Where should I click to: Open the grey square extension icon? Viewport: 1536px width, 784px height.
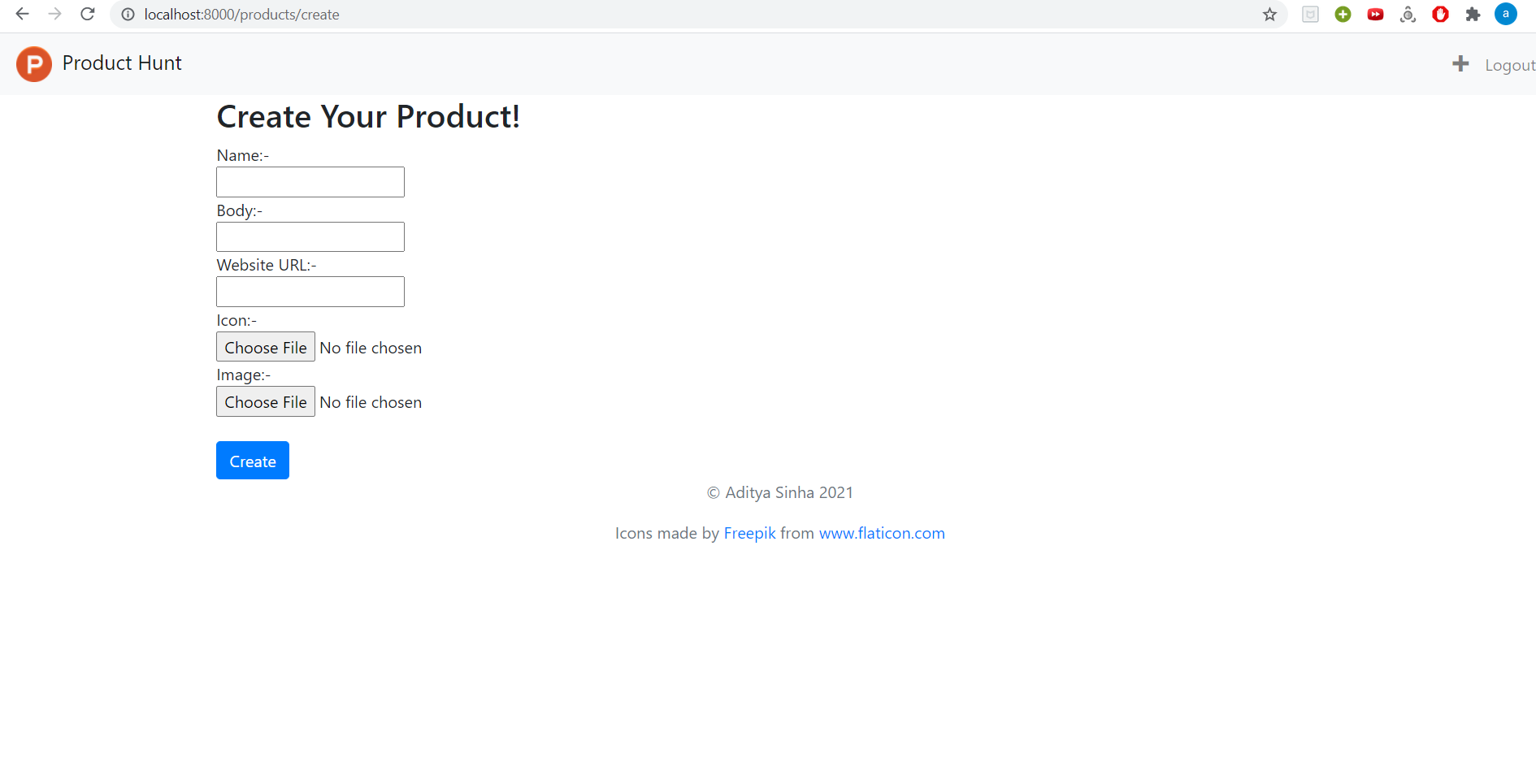(x=1310, y=15)
